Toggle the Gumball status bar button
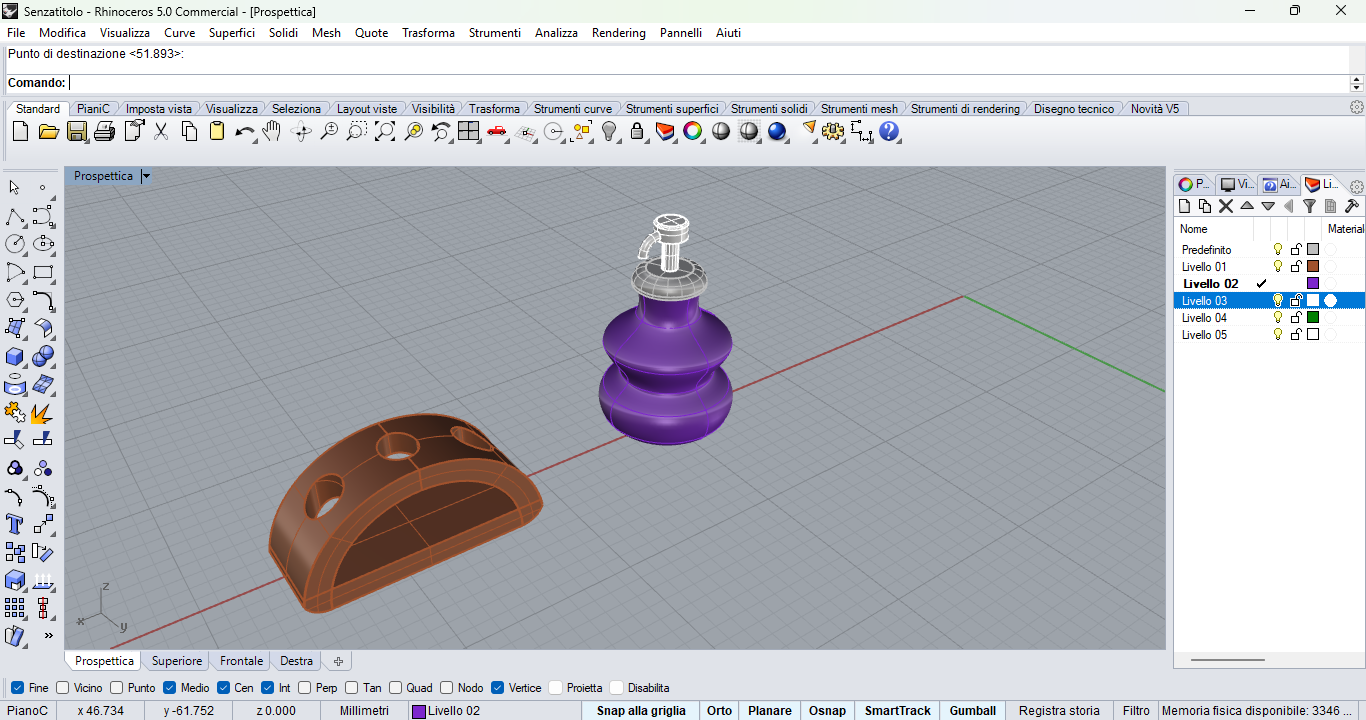Viewport: 1366px width, 720px height. (x=972, y=711)
